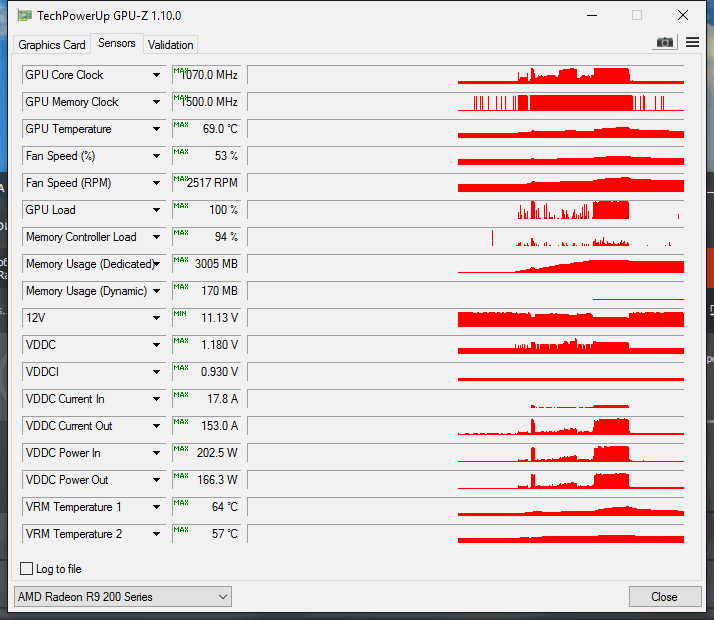Viewport: 714px width, 620px height.
Task: Click the 1500.0 MHz memory clock value
Action: (x=206, y=102)
